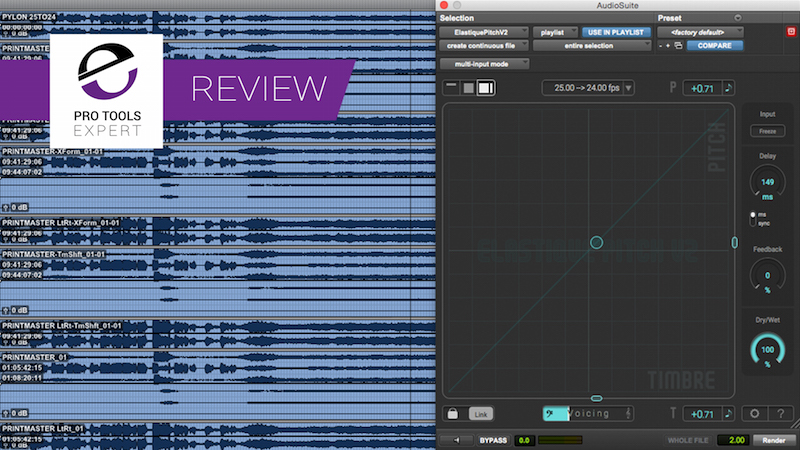Select the PRINTMASTER LtRt-TmShft_01-01 clip
This screenshot has width=800, height=450.
[x=61, y=326]
